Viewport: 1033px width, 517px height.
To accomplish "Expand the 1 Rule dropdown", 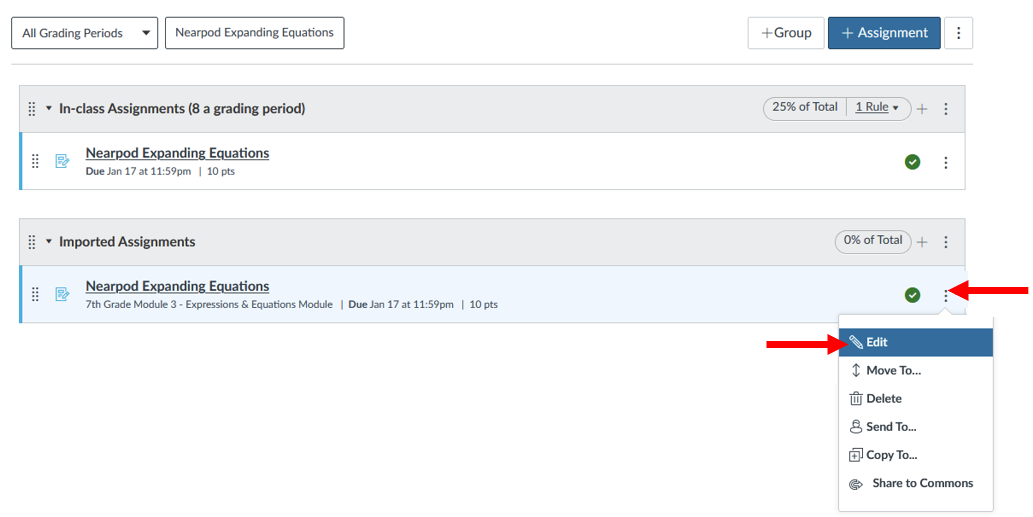I will [x=877, y=107].
